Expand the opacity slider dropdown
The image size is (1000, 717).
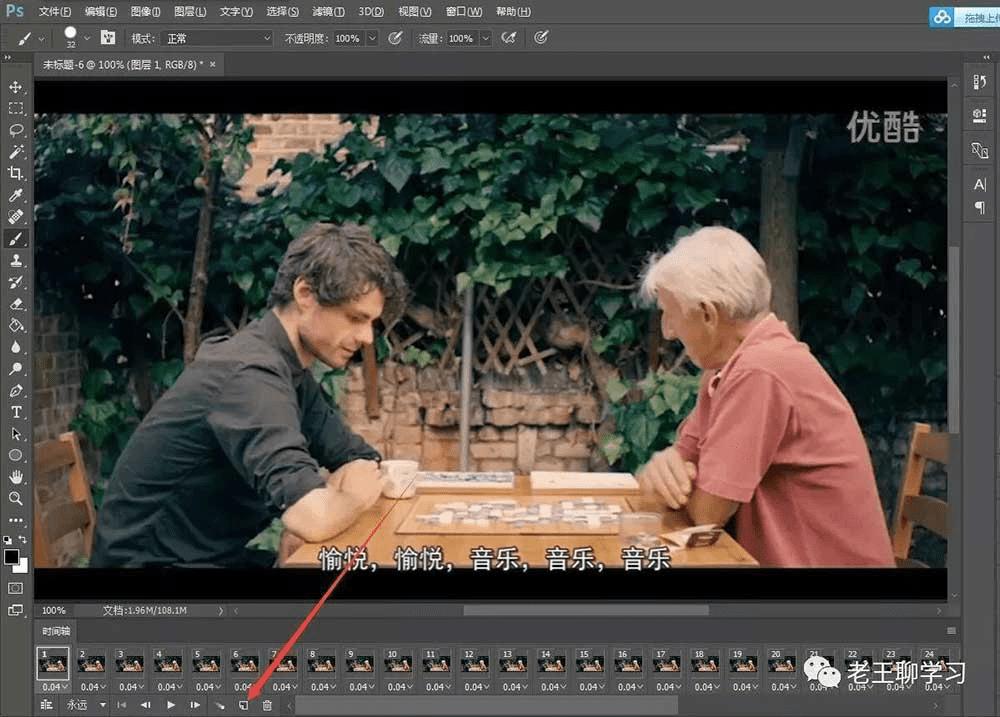click(372, 38)
